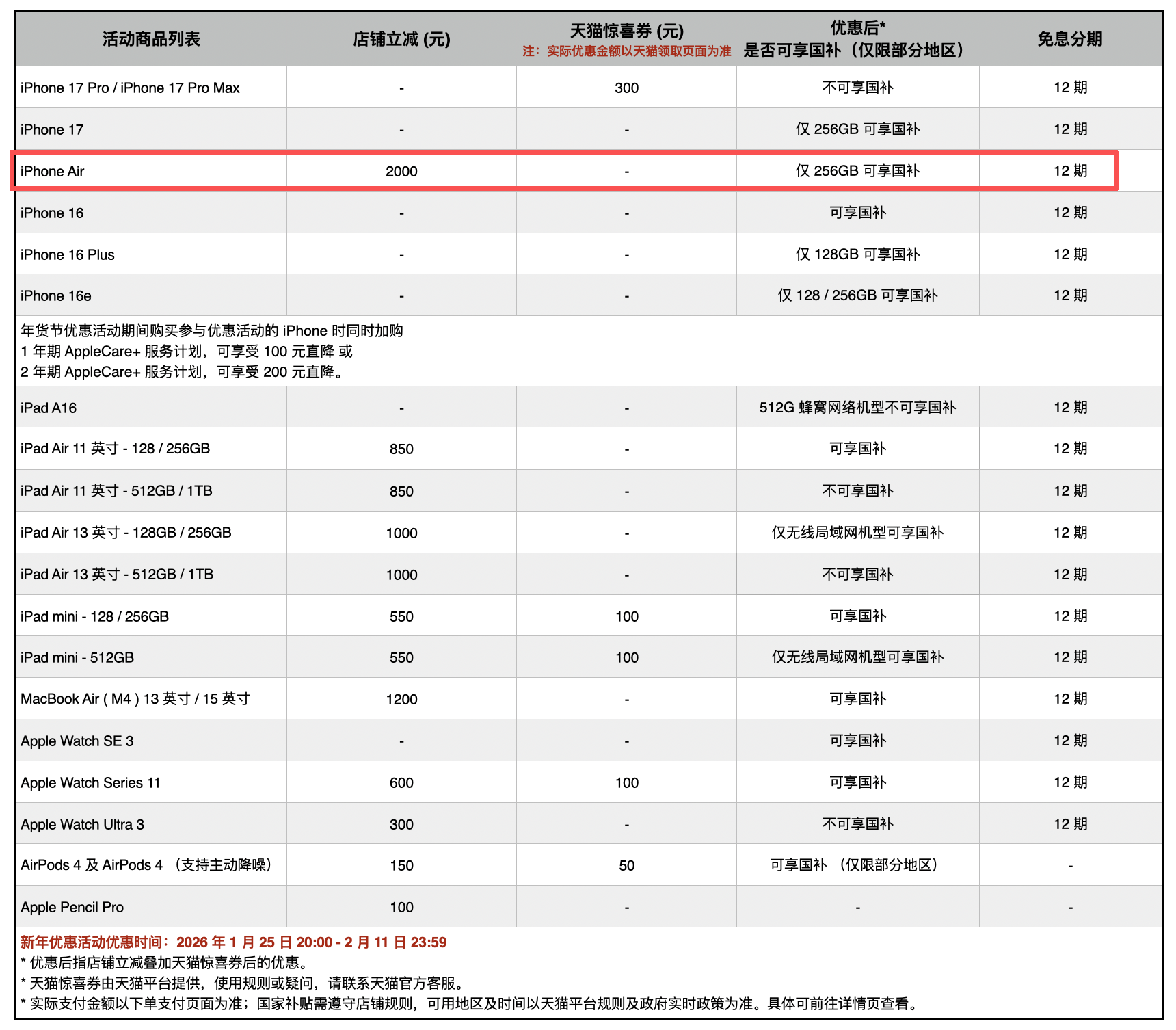Screen dimensions: 1176x1030
Task: Click the '100' discount for Apple Pencil Pro
Action: [401, 907]
